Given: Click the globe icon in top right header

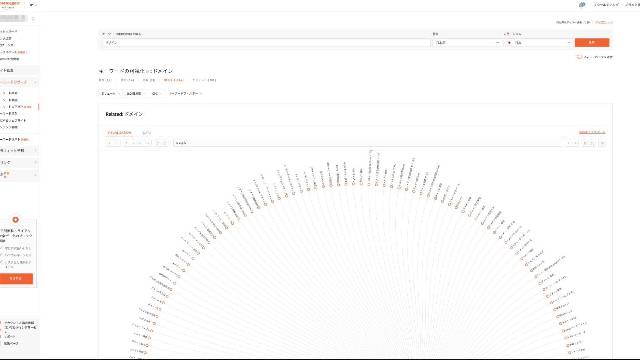Looking at the screenshot, I should coord(582,5).
